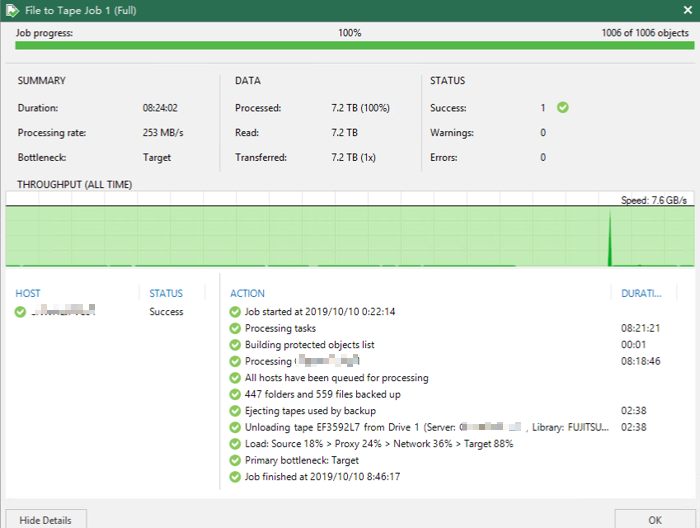Click the Hide Details button
This screenshot has height=528, width=700.
point(46,520)
